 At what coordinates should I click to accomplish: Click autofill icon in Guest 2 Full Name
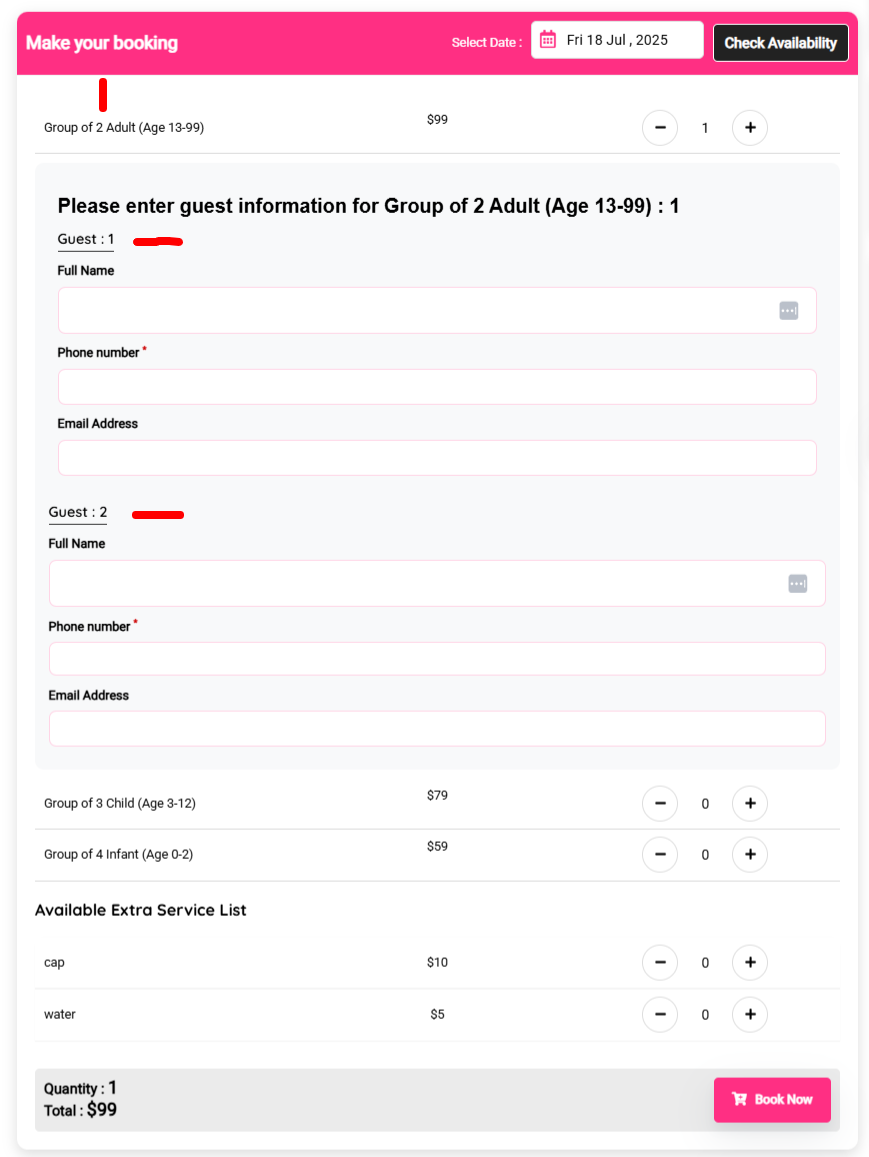pyautogui.click(x=797, y=584)
